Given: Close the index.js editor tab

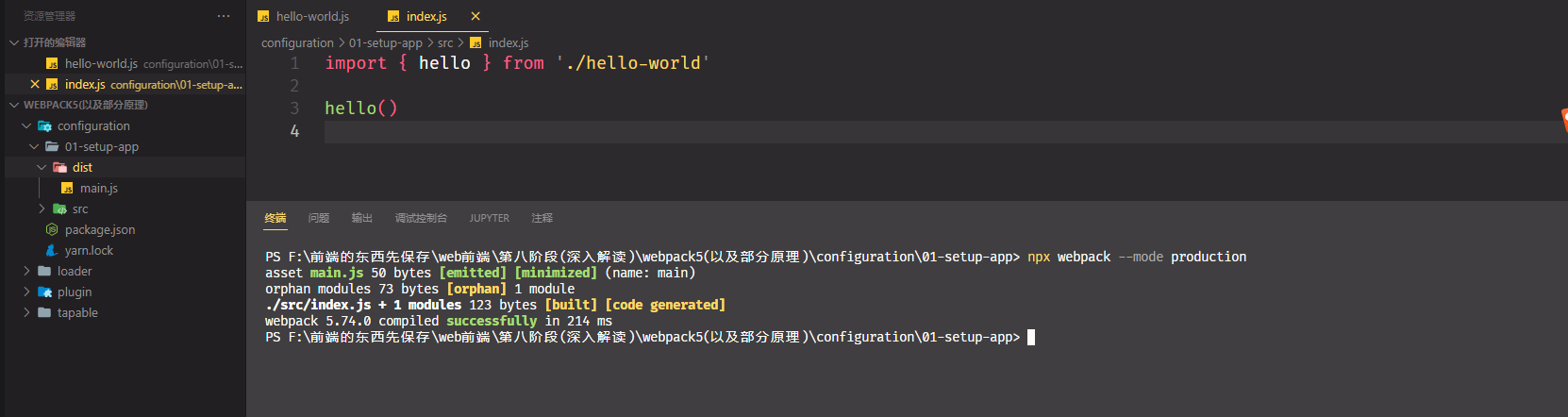Looking at the screenshot, I should point(475,16).
